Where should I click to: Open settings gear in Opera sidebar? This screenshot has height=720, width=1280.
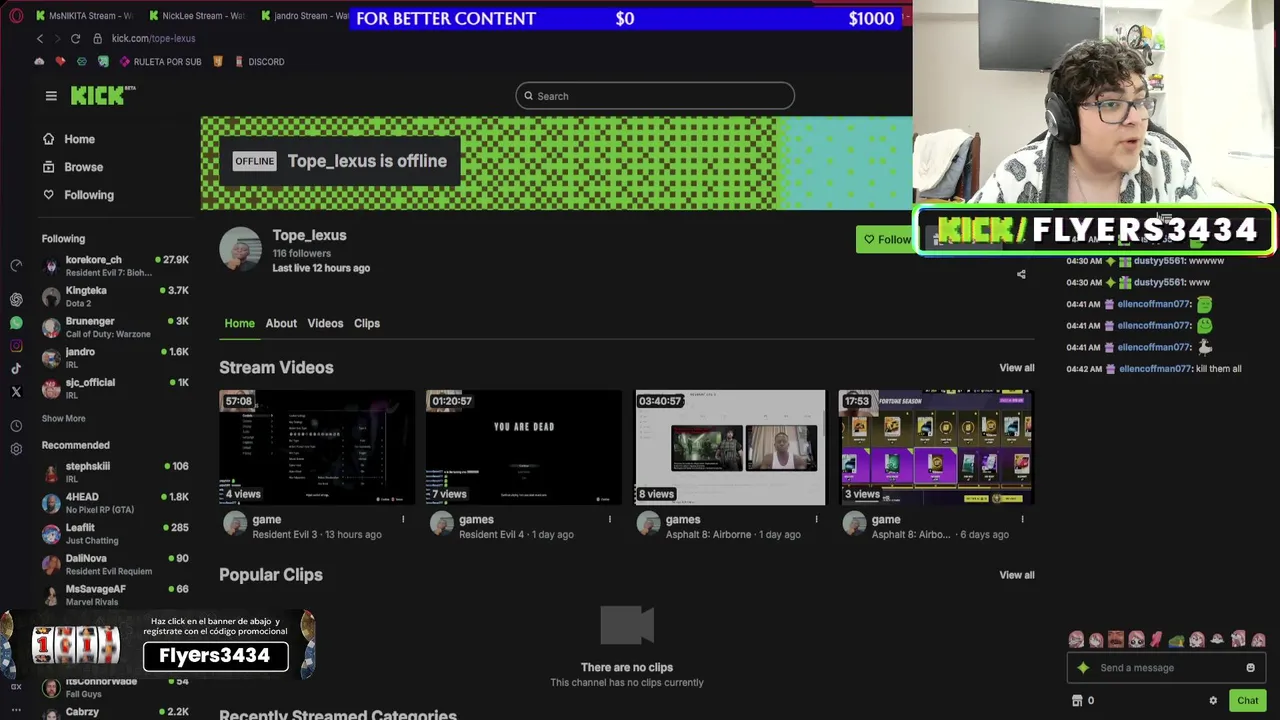pyautogui.click(x=16, y=449)
